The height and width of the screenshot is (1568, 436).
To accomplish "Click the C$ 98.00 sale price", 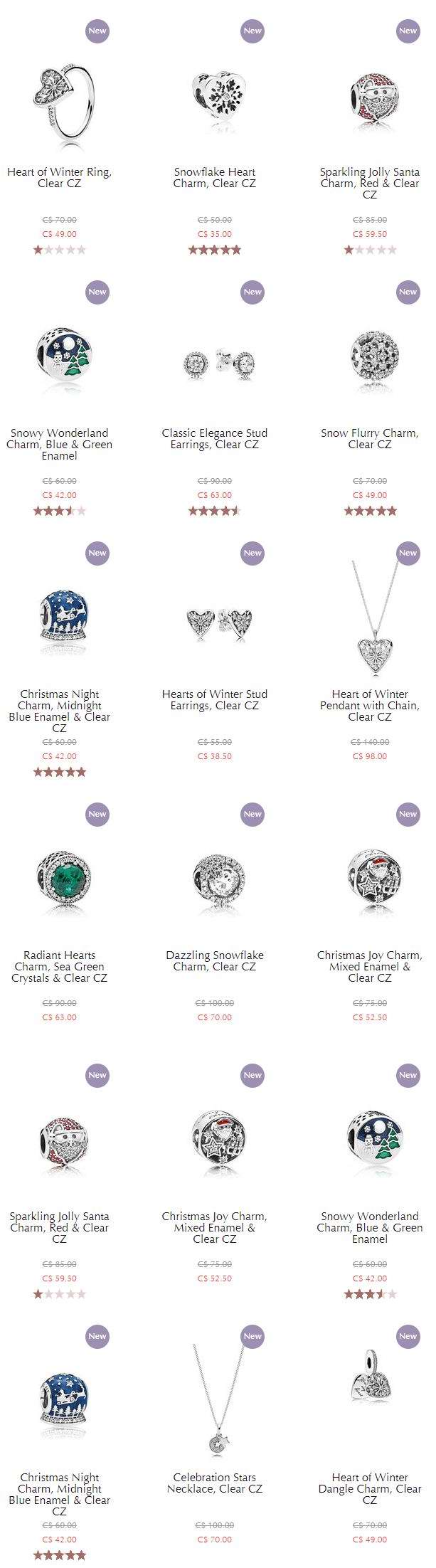I will [370, 756].
